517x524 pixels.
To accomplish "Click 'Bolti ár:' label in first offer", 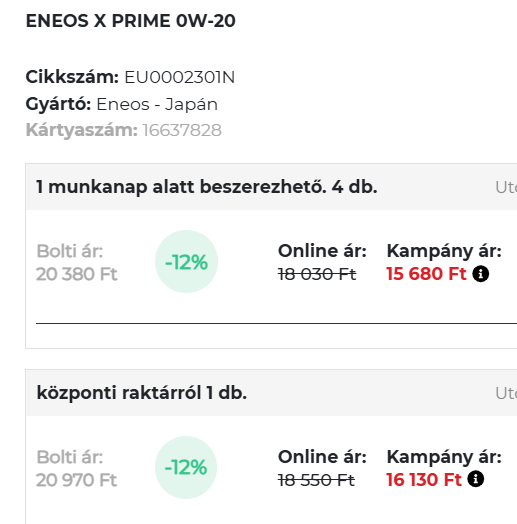I will point(70,251).
